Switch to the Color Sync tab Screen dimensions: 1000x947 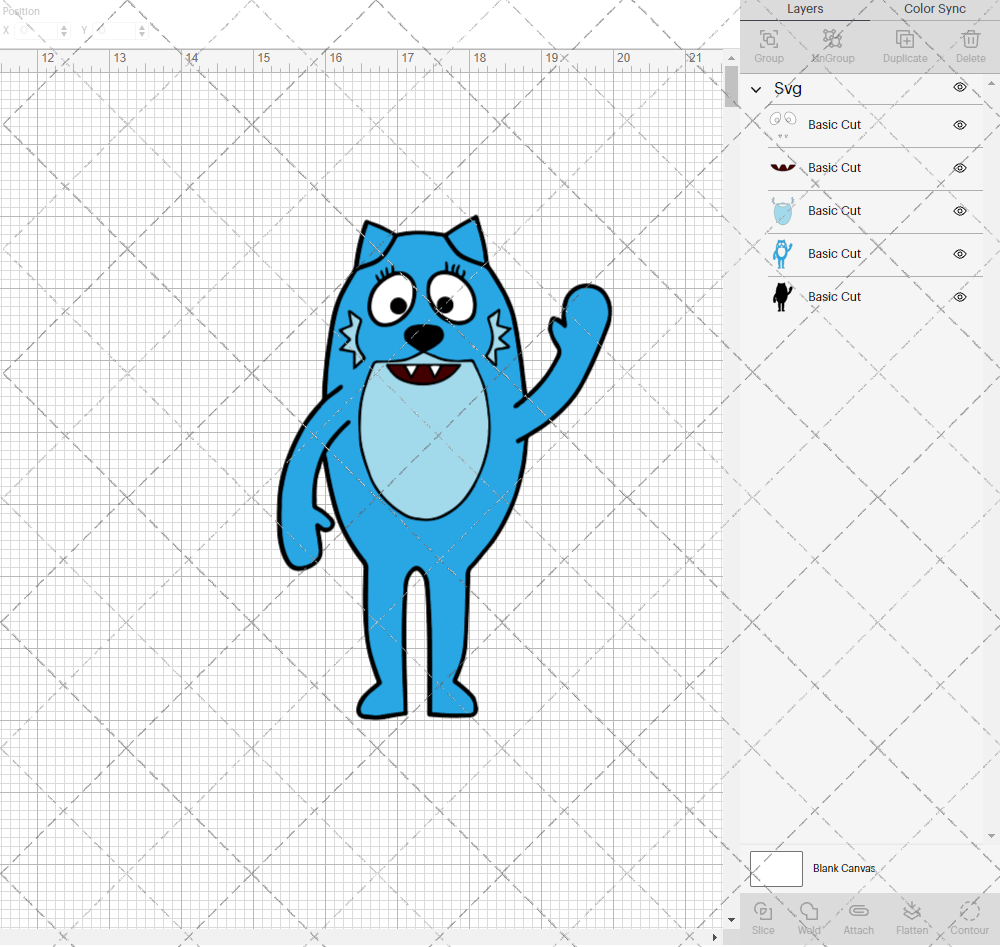934,9
